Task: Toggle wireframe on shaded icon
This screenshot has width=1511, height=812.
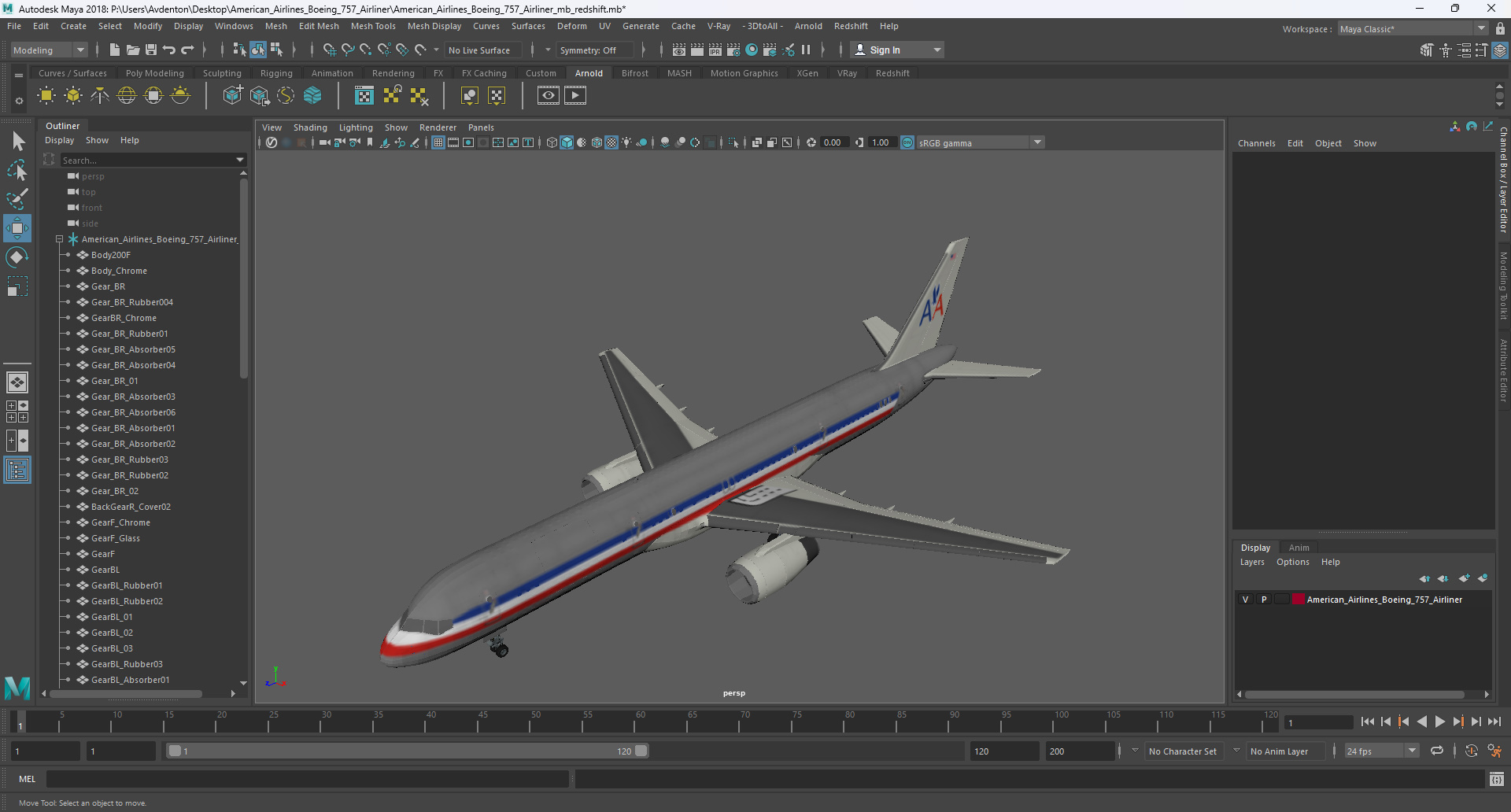Action: tap(597, 142)
